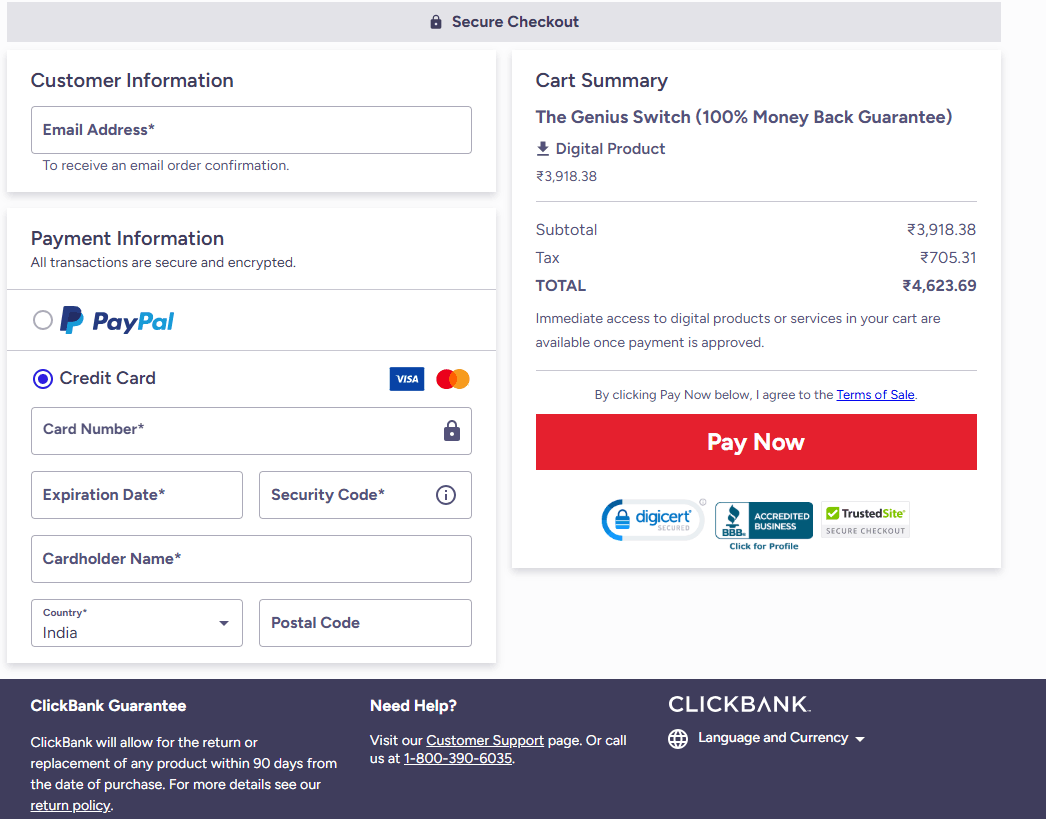Click the BBB Accredited Business seal
Screen dimensions: 1046x819
763,519
